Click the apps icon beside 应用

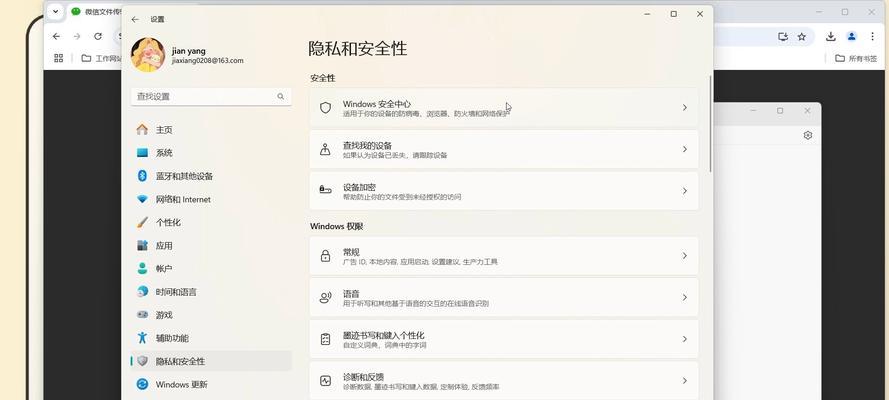142,246
